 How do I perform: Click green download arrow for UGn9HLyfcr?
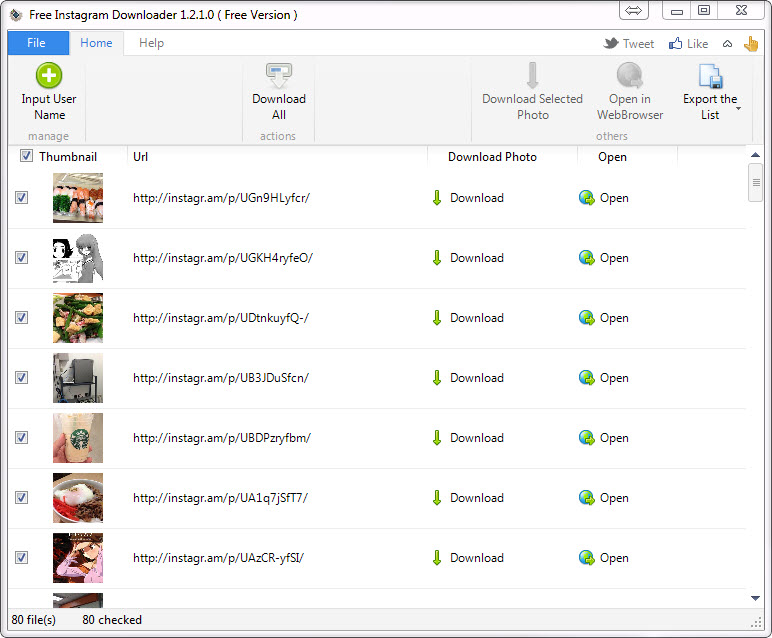(x=437, y=198)
